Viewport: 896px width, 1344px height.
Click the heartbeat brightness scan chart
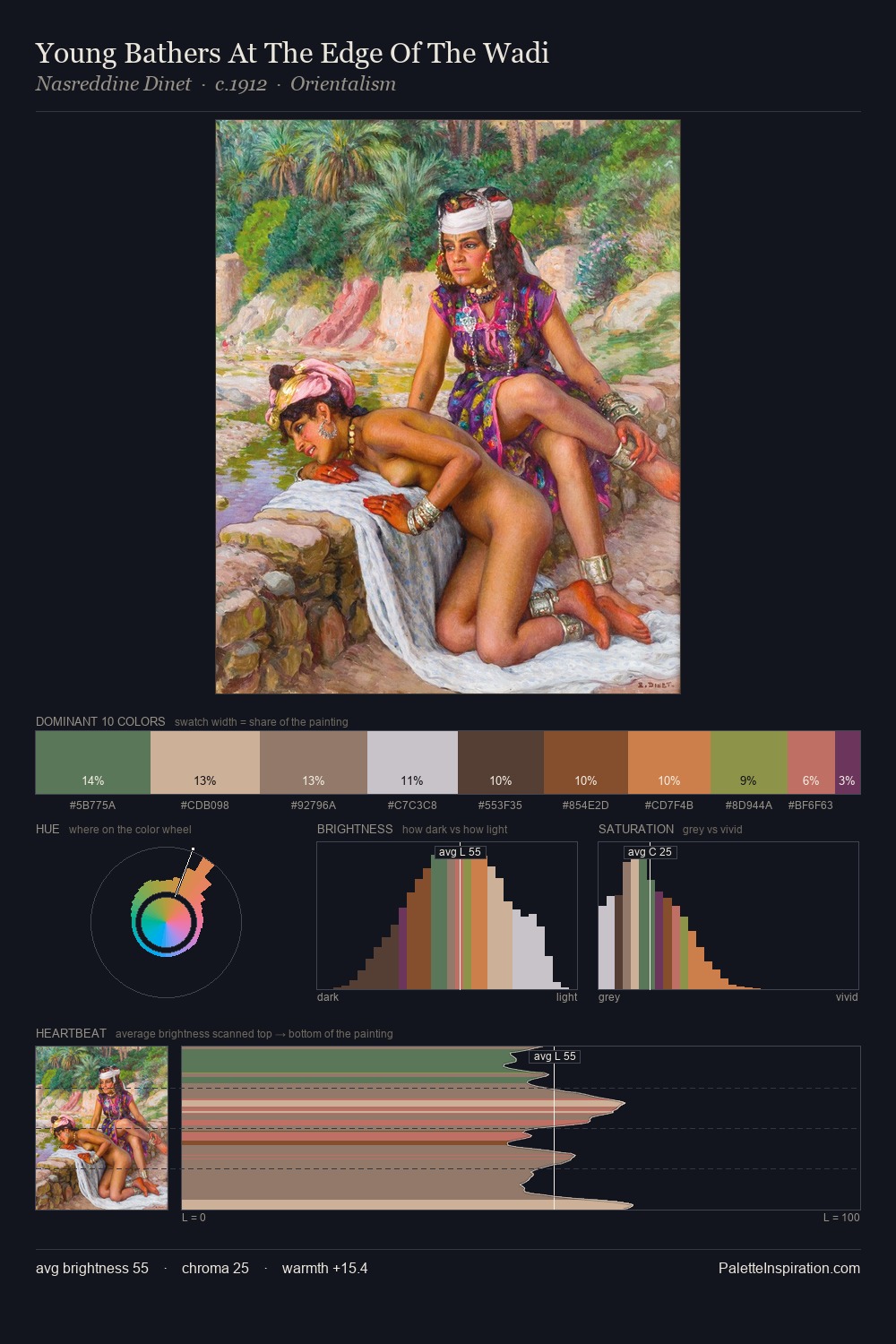tap(521, 1128)
